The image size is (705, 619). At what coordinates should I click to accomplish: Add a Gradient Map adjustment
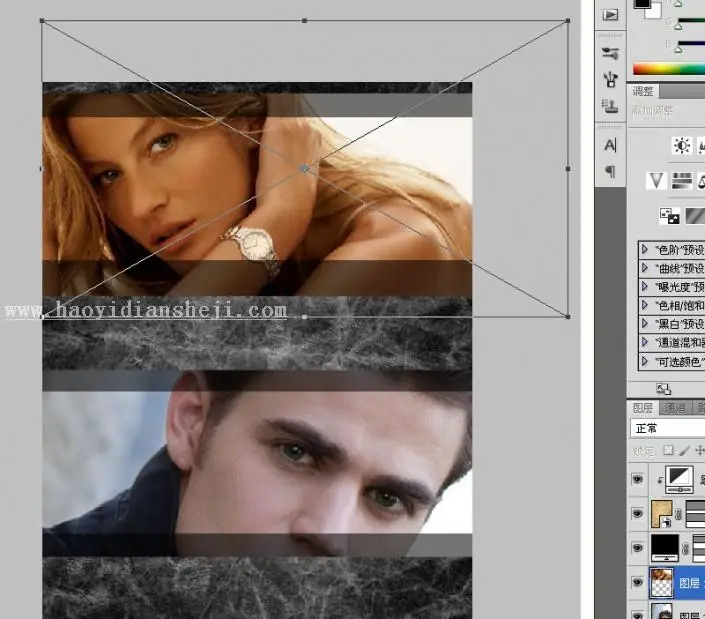tap(695, 216)
